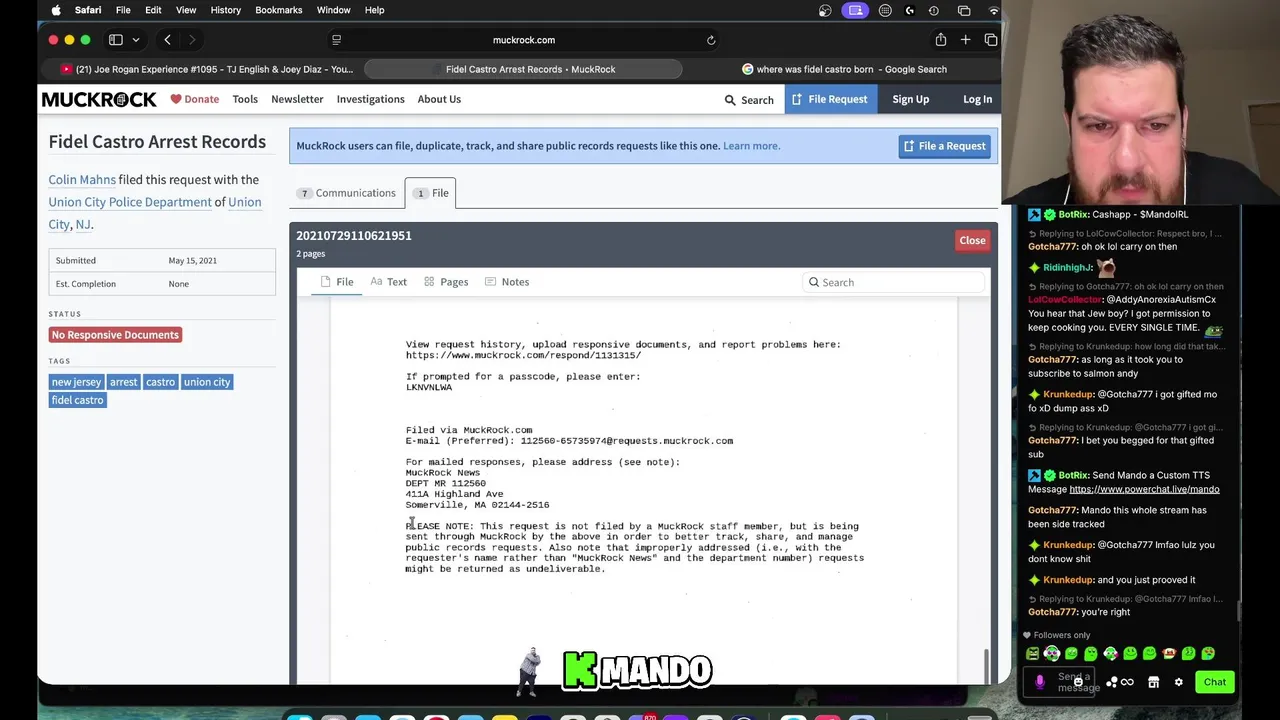This screenshot has width=1280, height=720.
Task: Click the document viewer vertical scrollbar
Action: click(x=985, y=665)
